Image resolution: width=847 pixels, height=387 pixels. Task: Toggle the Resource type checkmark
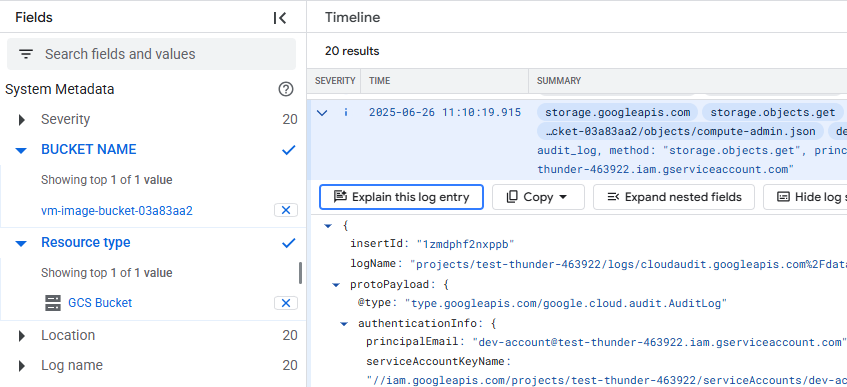pyautogui.click(x=289, y=243)
